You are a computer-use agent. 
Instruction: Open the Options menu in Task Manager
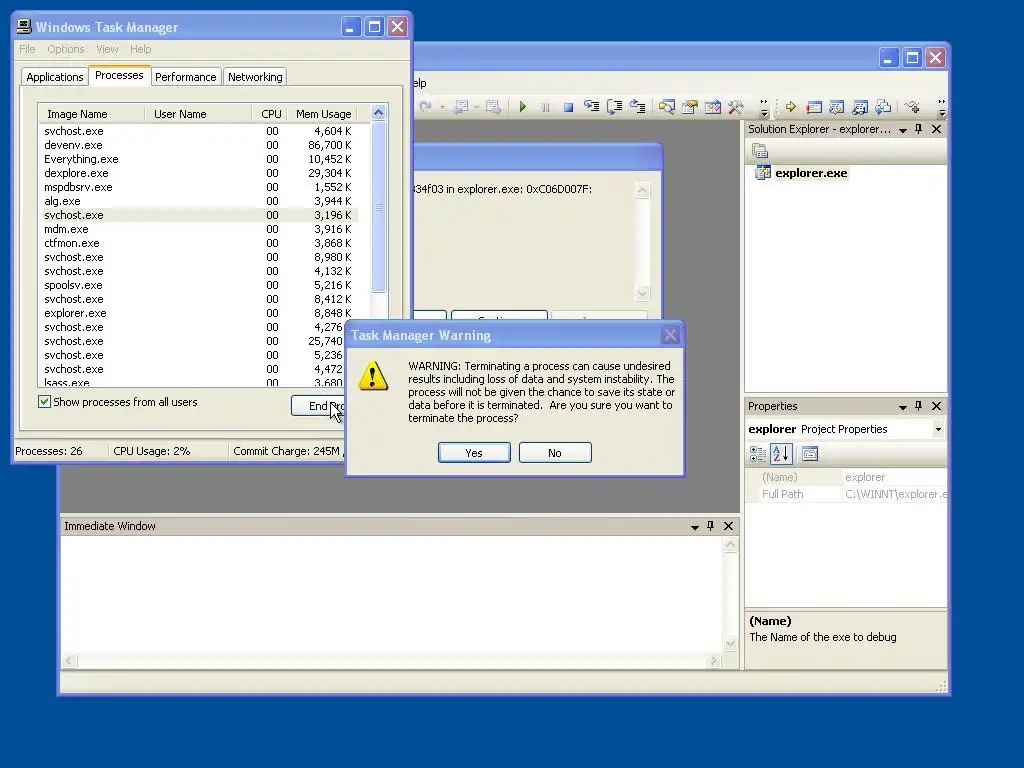(x=65, y=49)
